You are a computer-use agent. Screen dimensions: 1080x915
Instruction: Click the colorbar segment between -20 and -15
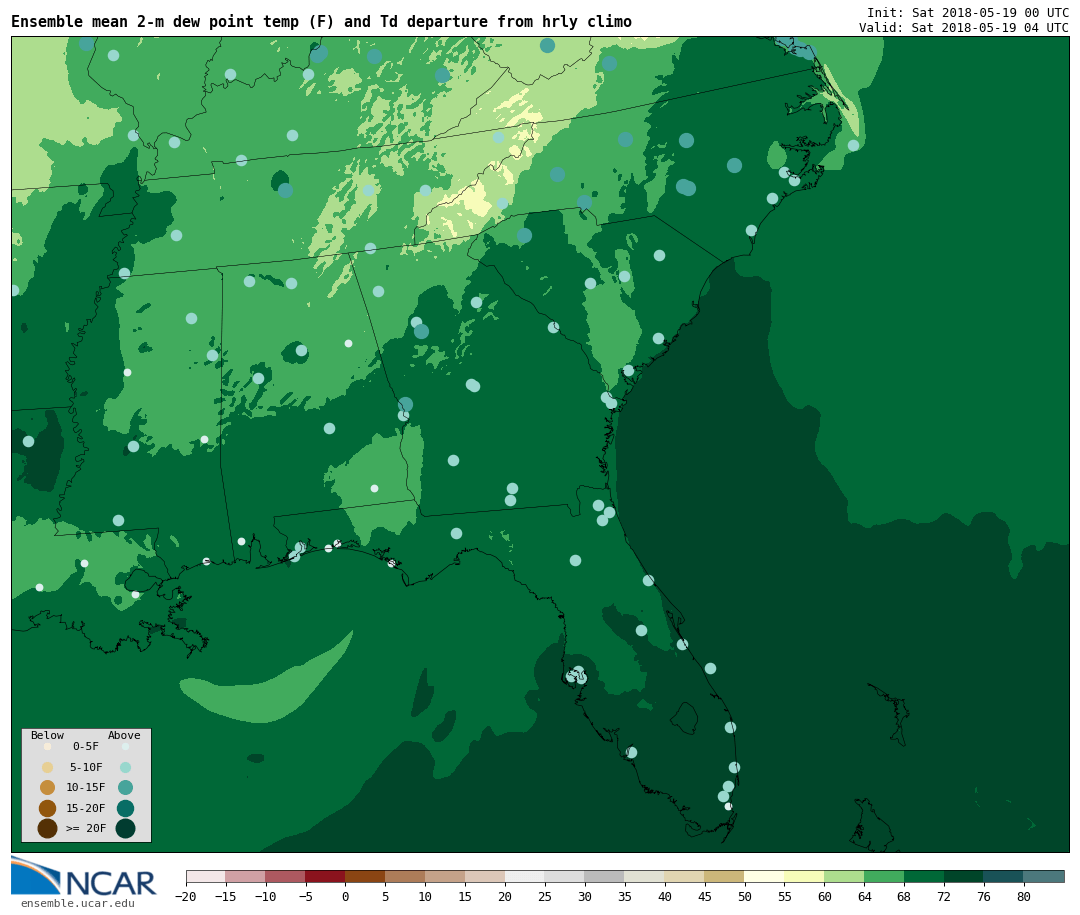coord(206,876)
